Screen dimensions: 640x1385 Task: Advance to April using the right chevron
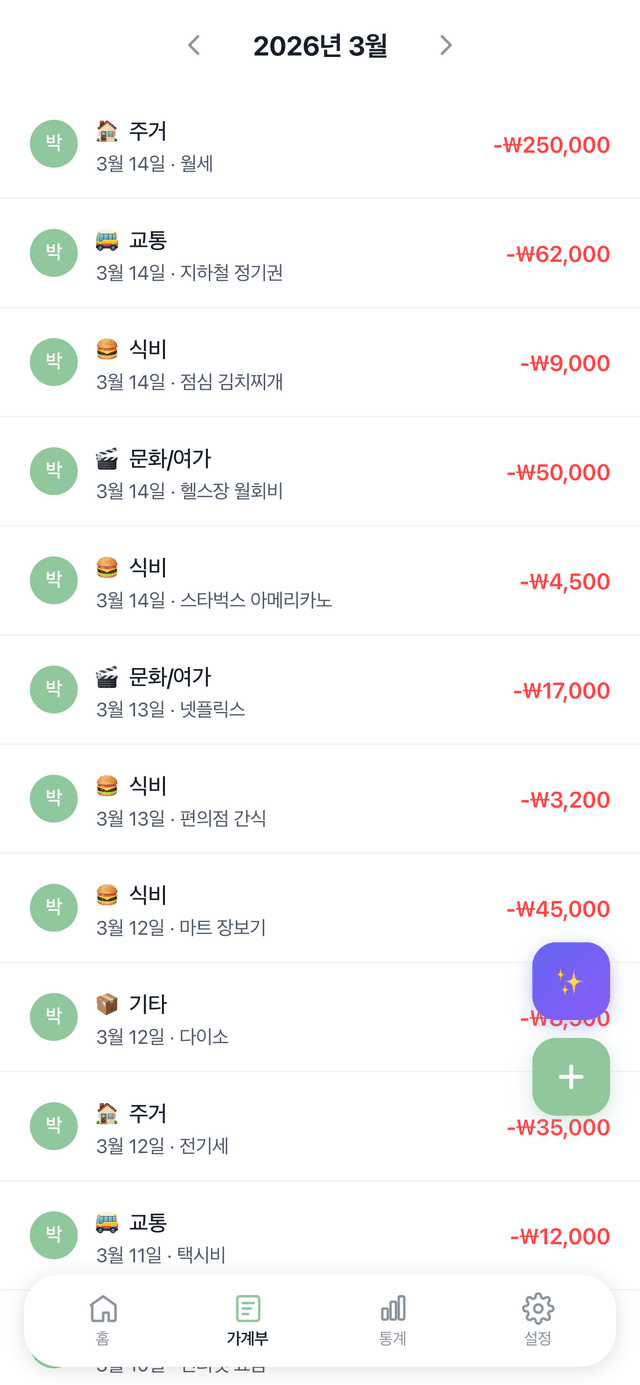click(x=446, y=44)
